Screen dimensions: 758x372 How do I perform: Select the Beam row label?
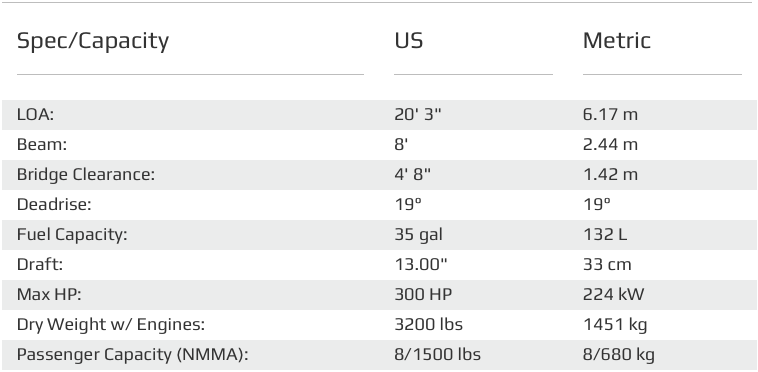42,145
